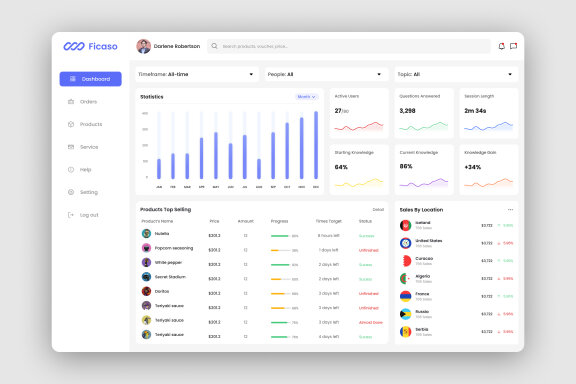
Task: Click the France flag icon
Action: click(406, 296)
